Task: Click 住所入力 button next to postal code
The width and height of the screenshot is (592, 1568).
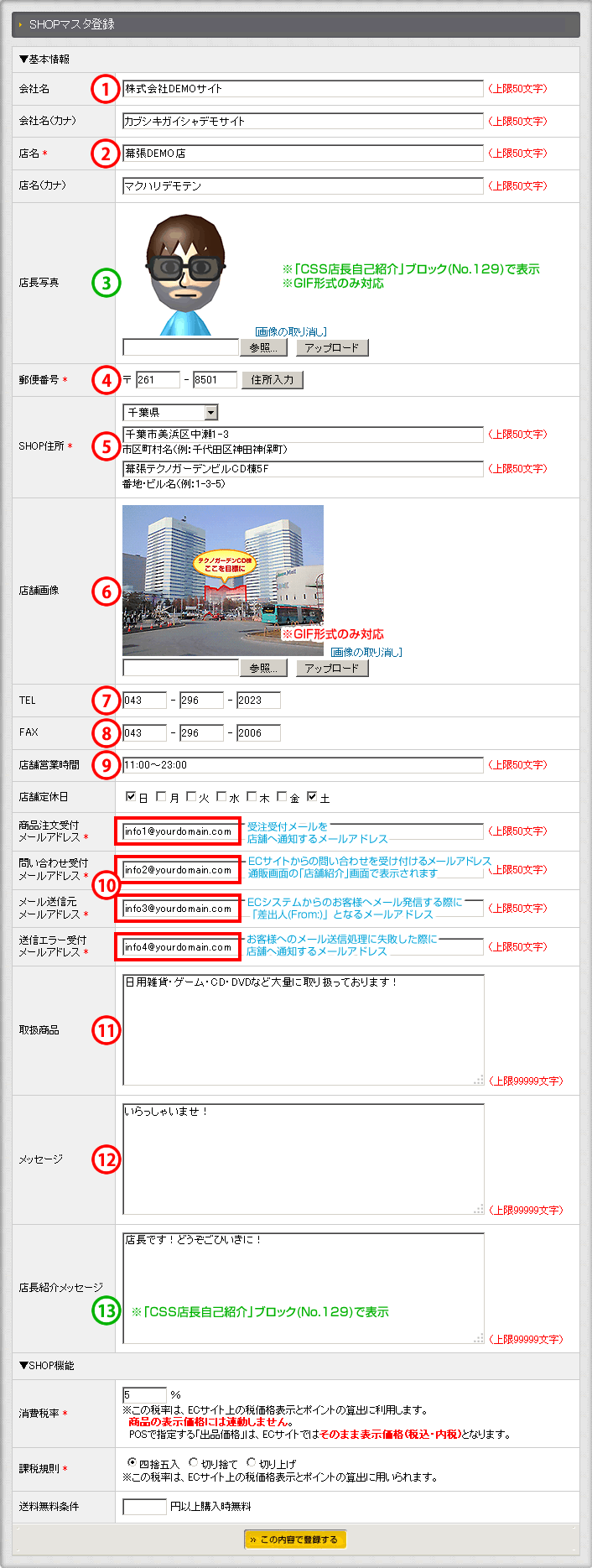Action: coord(273,380)
